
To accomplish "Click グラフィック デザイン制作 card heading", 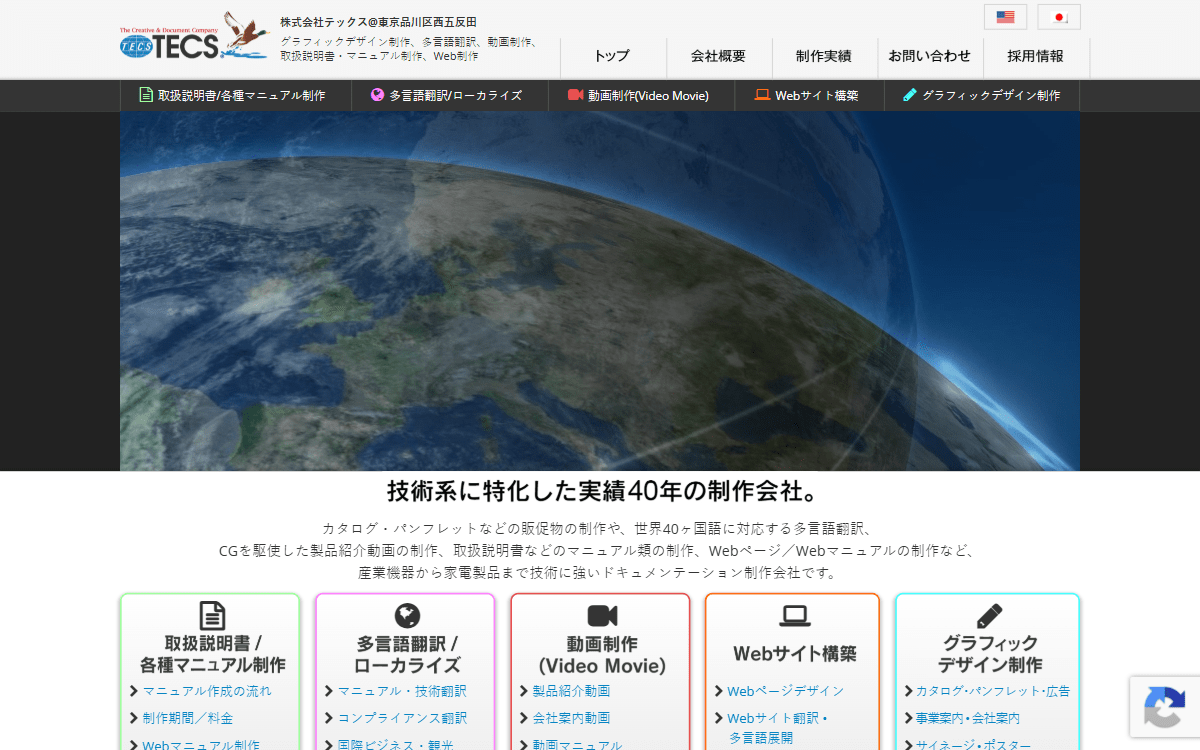I will click(x=989, y=654).
